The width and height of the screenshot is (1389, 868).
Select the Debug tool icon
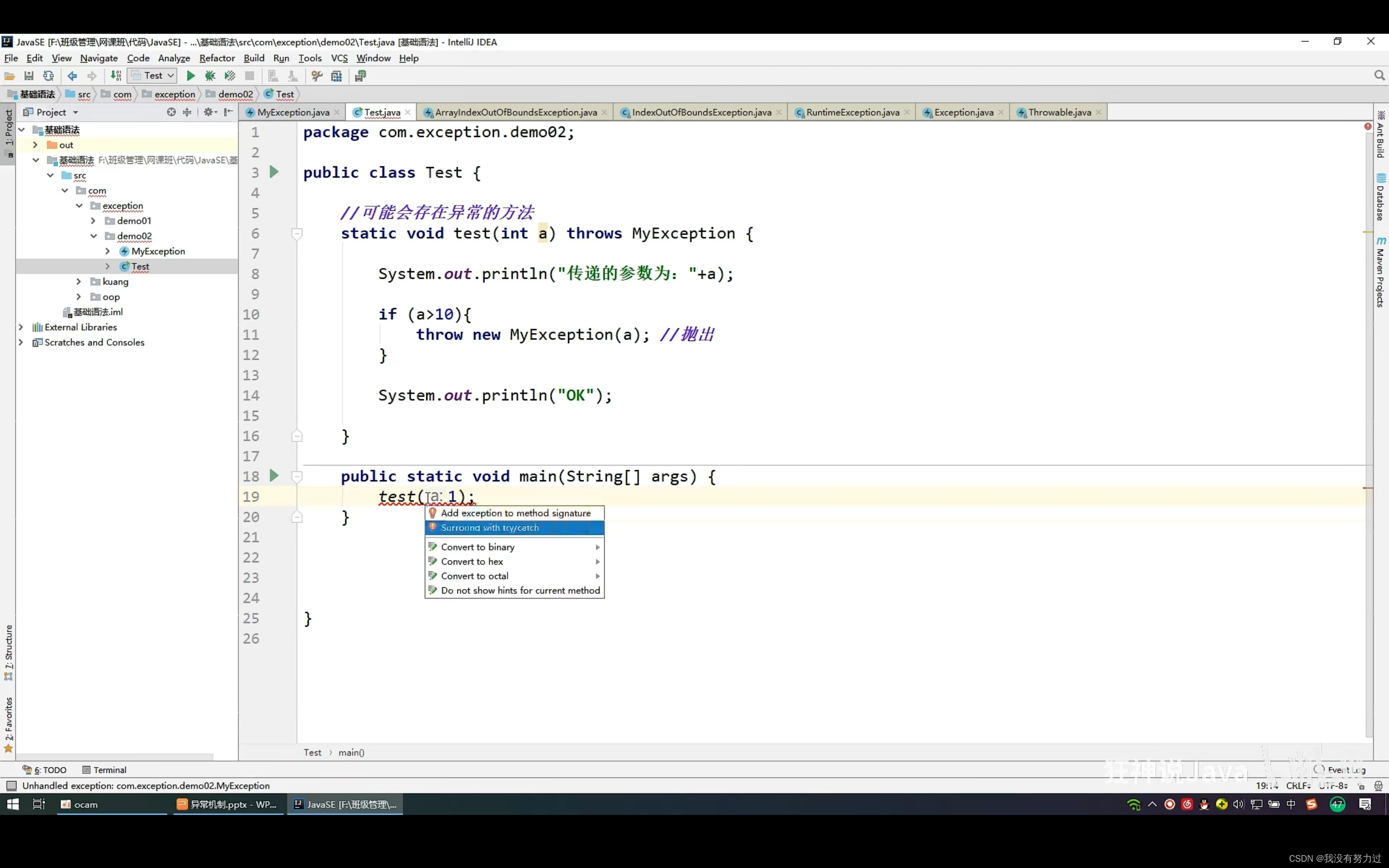tap(209, 76)
